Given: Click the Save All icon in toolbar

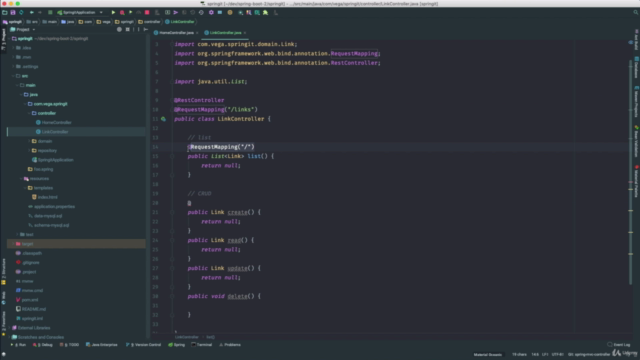Looking at the screenshot, I should coord(13,13).
